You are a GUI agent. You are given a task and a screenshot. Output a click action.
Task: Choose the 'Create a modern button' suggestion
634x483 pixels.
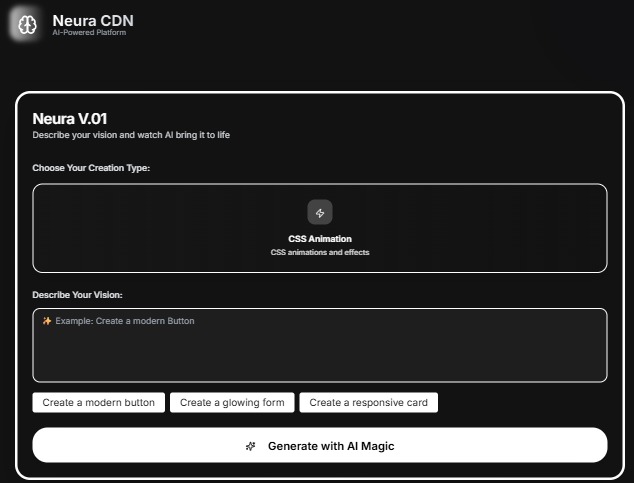point(99,403)
